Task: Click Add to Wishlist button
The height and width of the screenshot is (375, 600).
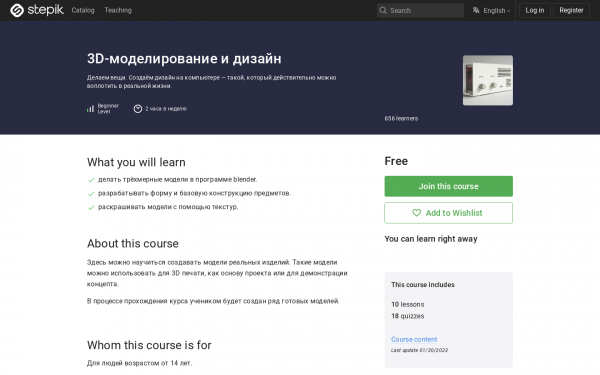Action: click(x=448, y=213)
